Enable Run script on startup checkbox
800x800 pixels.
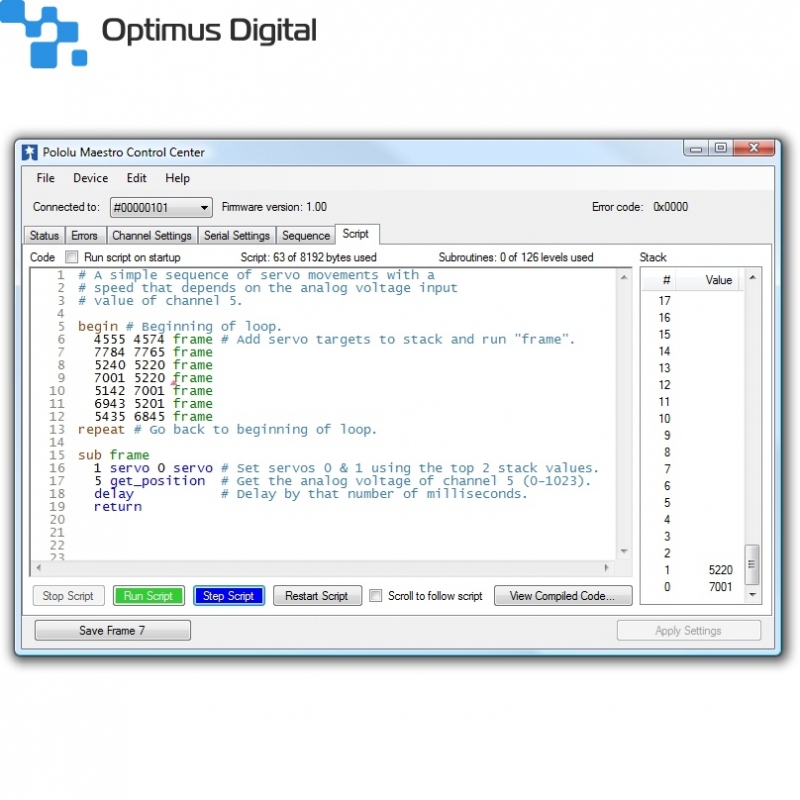point(71,257)
